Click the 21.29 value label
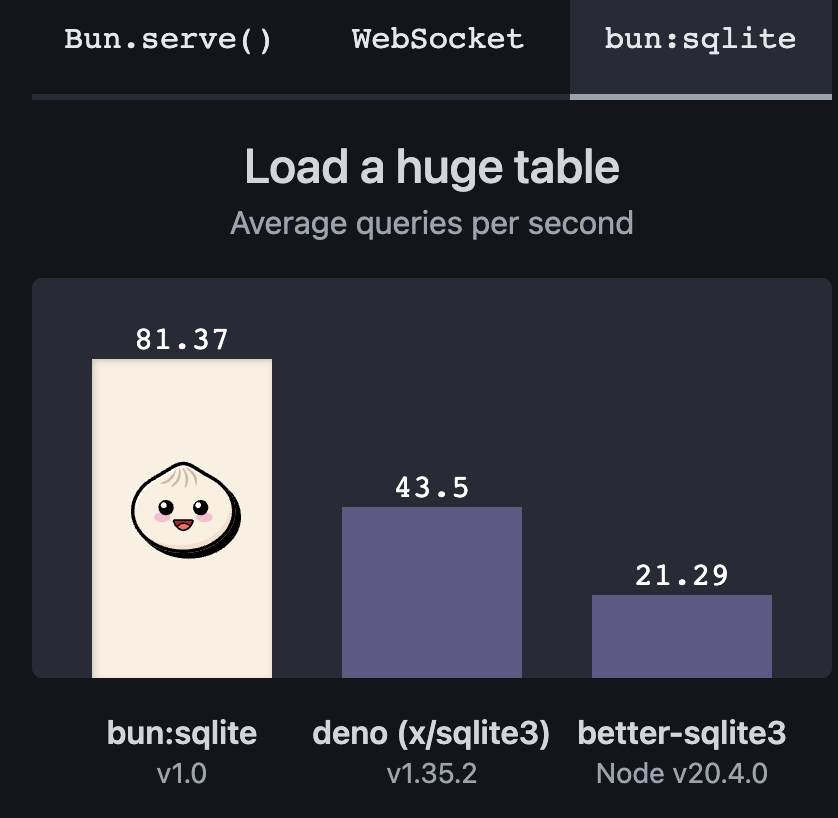The image size is (838, 818). coord(682,575)
